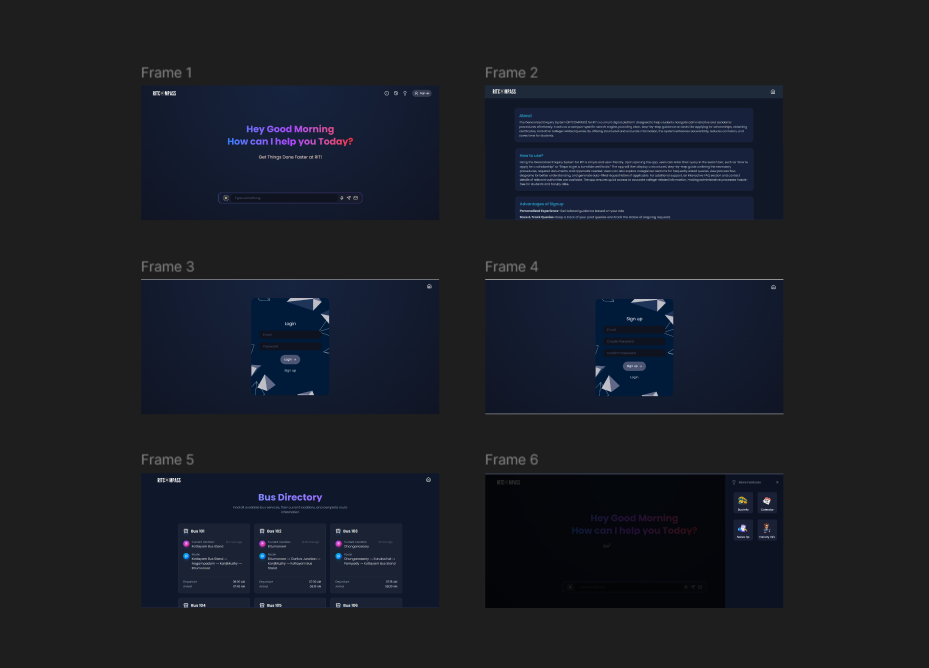Open the Faculty Info tile in Frame 6
The width and height of the screenshot is (929, 668).
pos(767,530)
